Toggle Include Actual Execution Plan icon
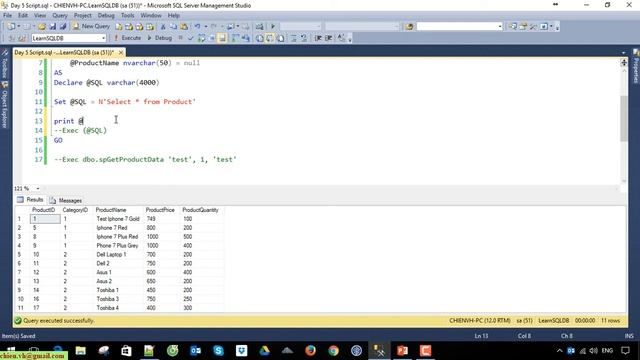The image size is (640, 360). point(235,38)
